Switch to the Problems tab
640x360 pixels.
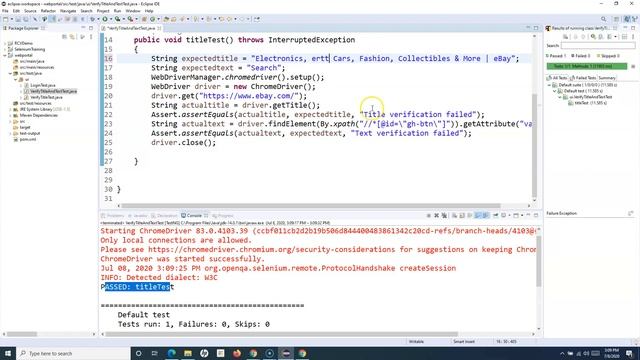pyautogui.click(x=113, y=216)
